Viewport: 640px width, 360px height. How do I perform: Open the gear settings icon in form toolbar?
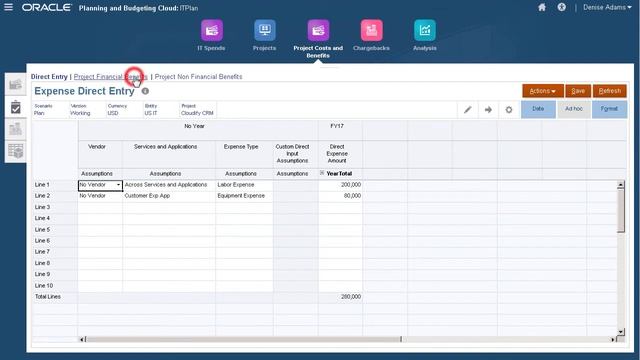click(x=509, y=109)
